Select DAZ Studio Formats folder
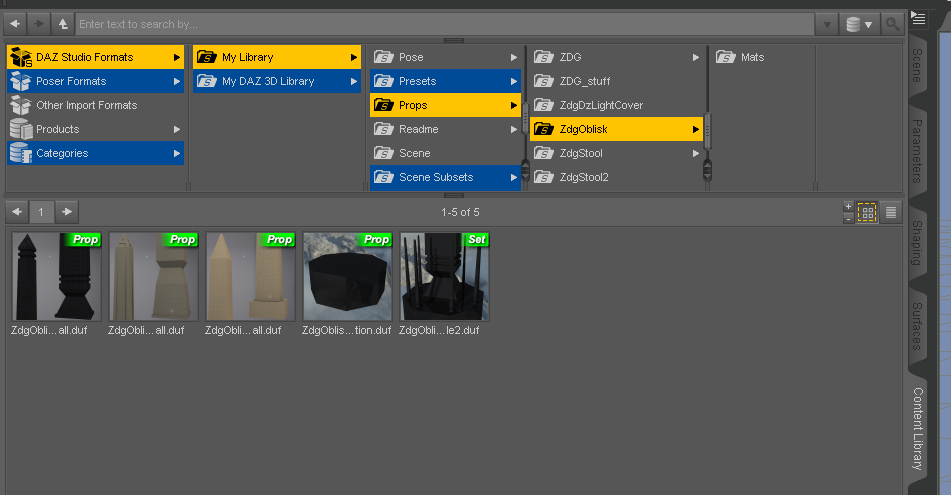Viewport: 951px width, 495px height. 95,57
